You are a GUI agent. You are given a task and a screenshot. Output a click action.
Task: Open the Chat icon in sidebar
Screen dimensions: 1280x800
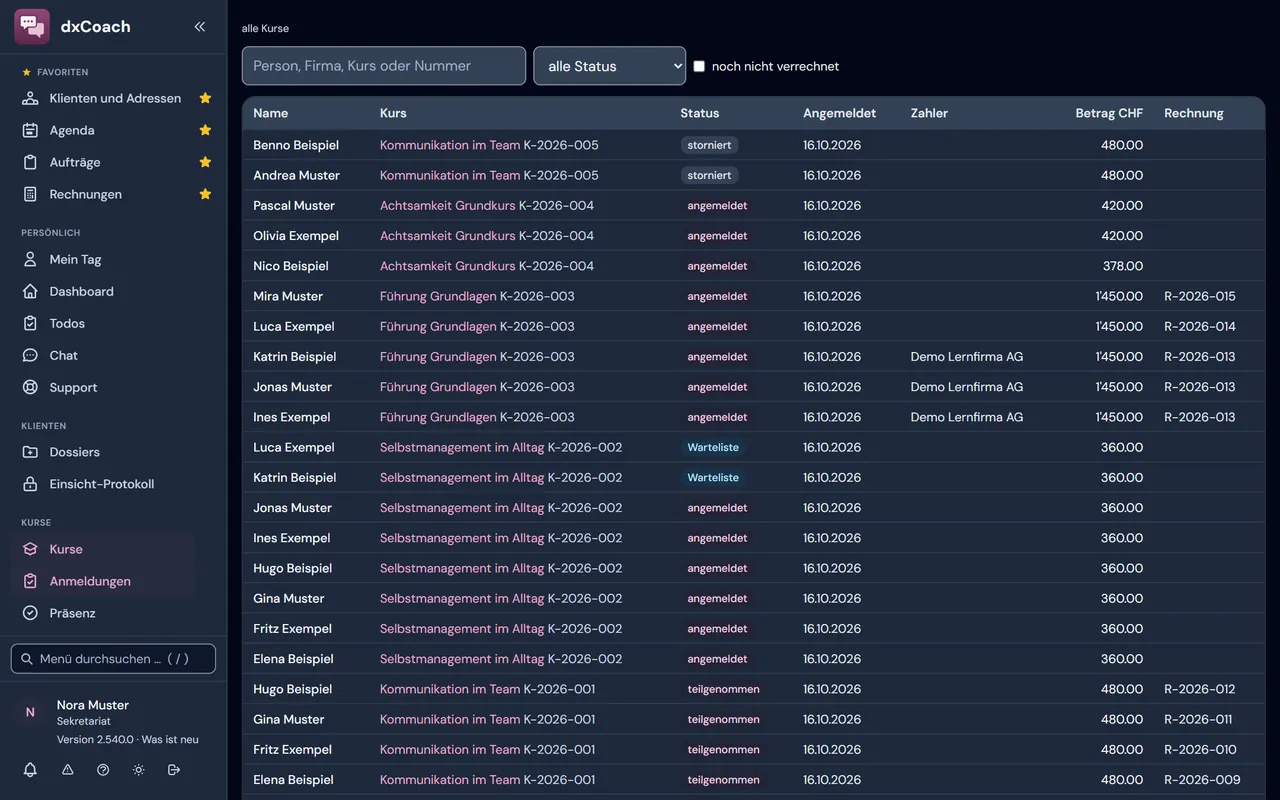pos(30,355)
